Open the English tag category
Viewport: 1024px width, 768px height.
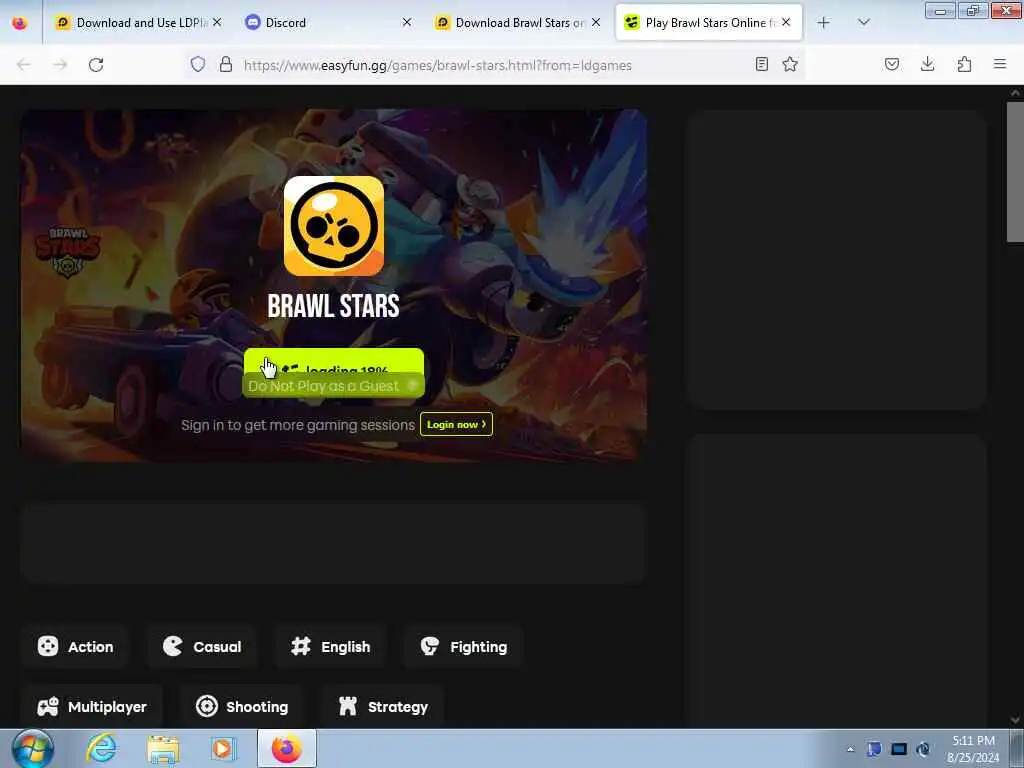(x=330, y=647)
